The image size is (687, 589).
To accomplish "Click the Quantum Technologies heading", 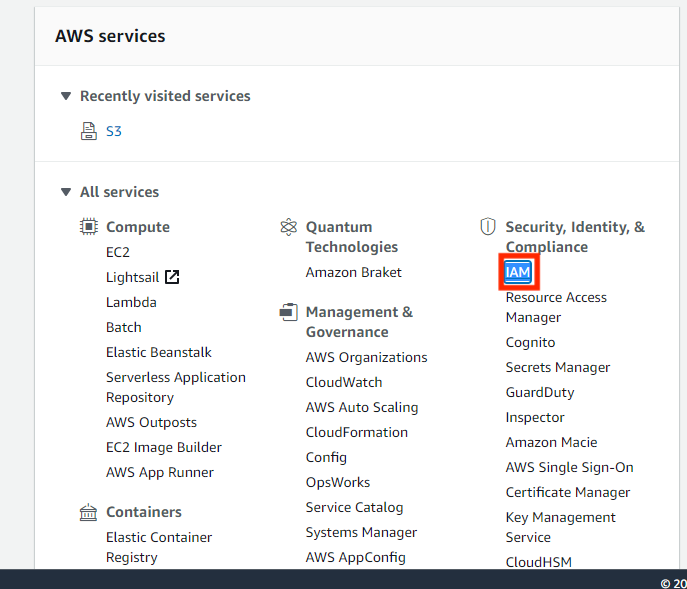I will (352, 237).
